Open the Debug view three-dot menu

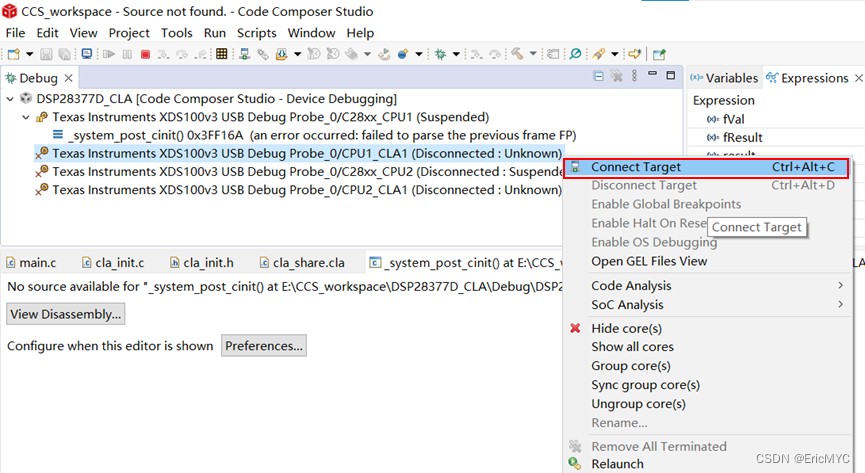click(634, 76)
